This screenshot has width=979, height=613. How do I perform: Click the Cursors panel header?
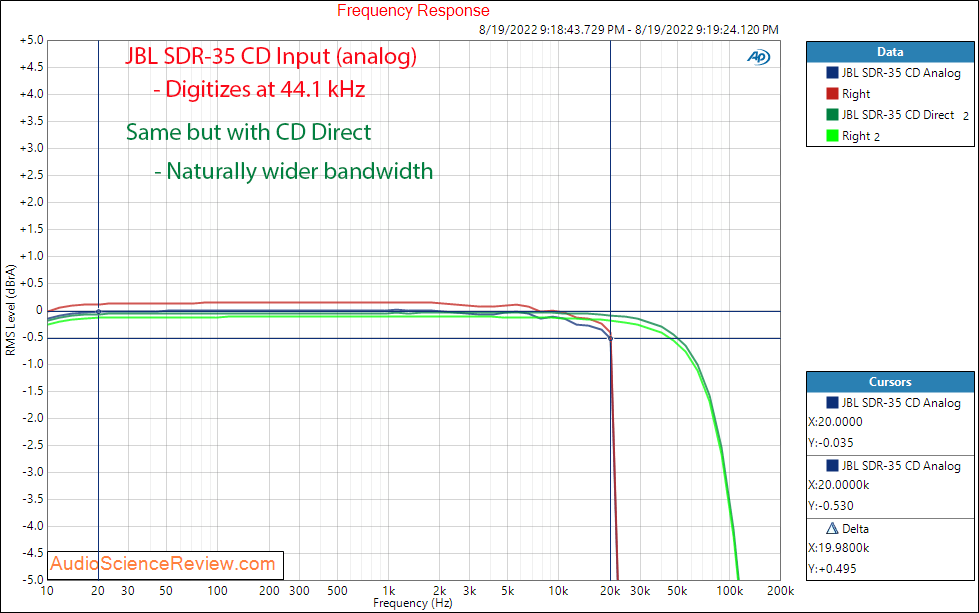point(890,381)
